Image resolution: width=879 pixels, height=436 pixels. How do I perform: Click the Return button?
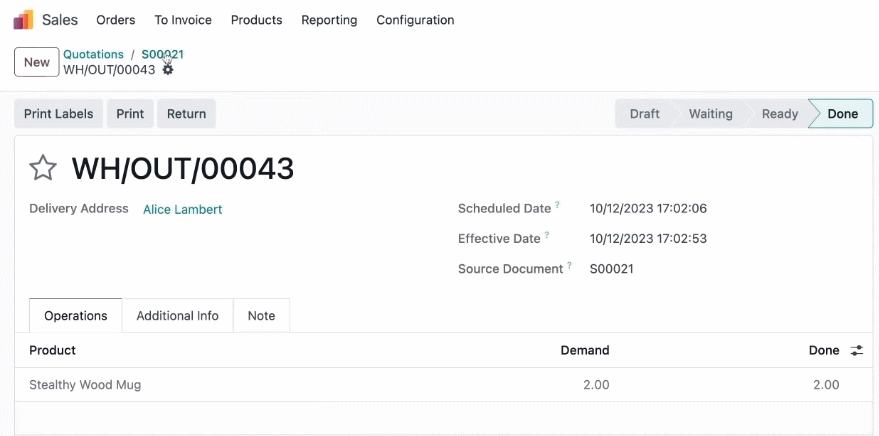186,114
